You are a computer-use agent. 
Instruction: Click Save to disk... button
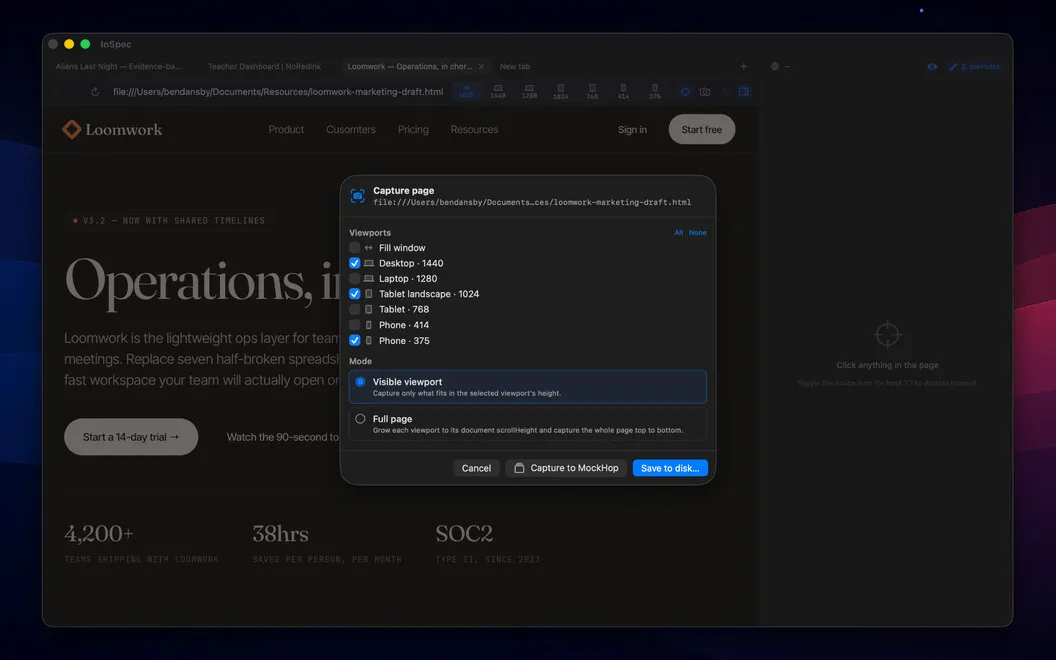click(670, 468)
